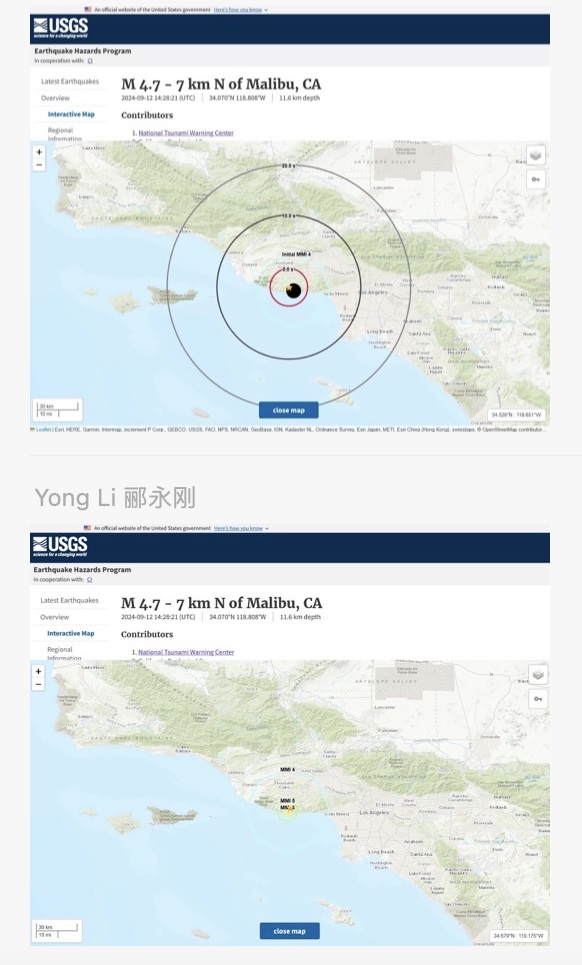The height and width of the screenshot is (965, 582).
Task: Open Latest Earthquakes in top sidebar
Action: coord(70,81)
